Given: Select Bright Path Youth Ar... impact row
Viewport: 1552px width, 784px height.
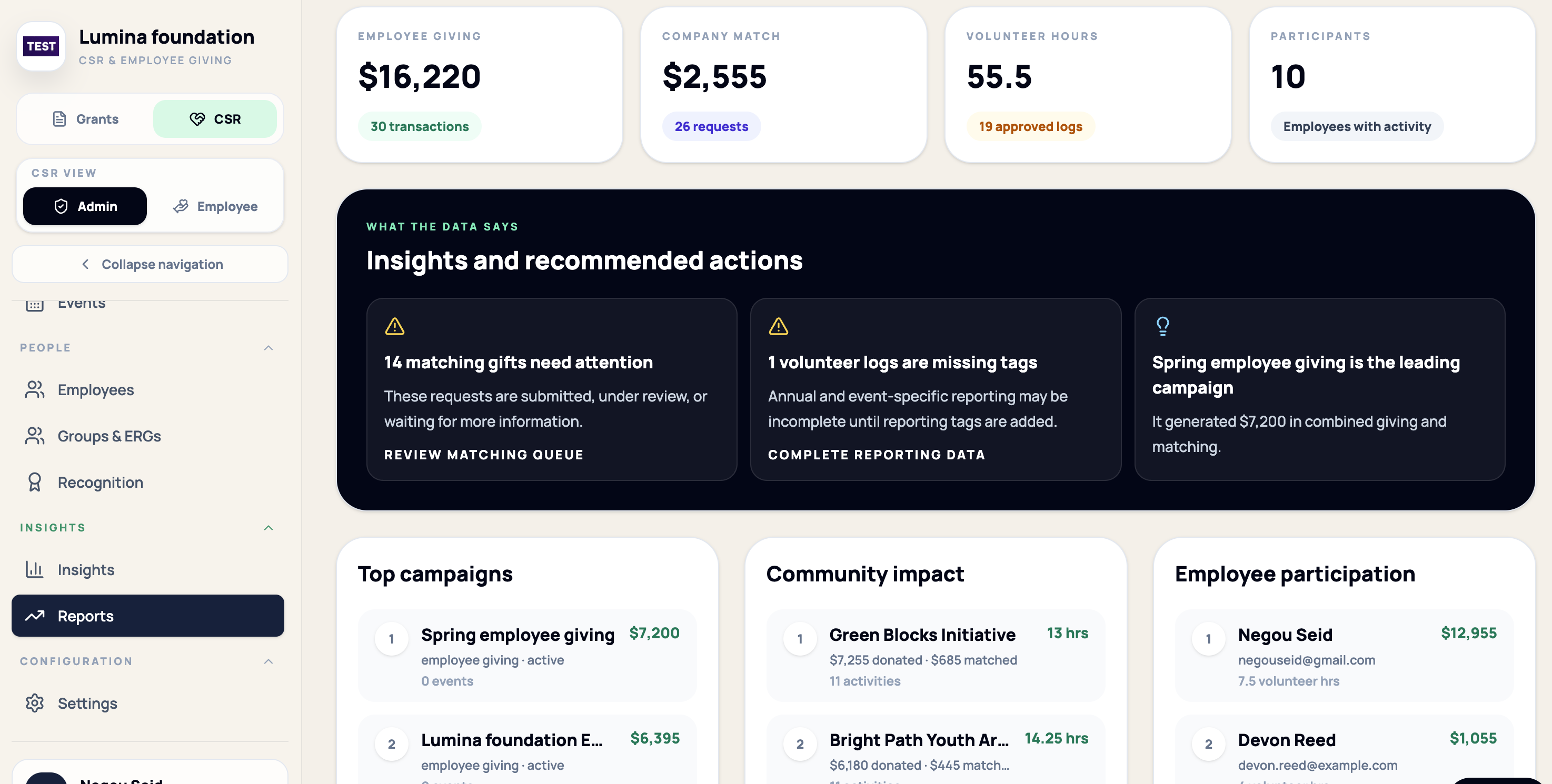Looking at the screenshot, I should coord(936,750).
